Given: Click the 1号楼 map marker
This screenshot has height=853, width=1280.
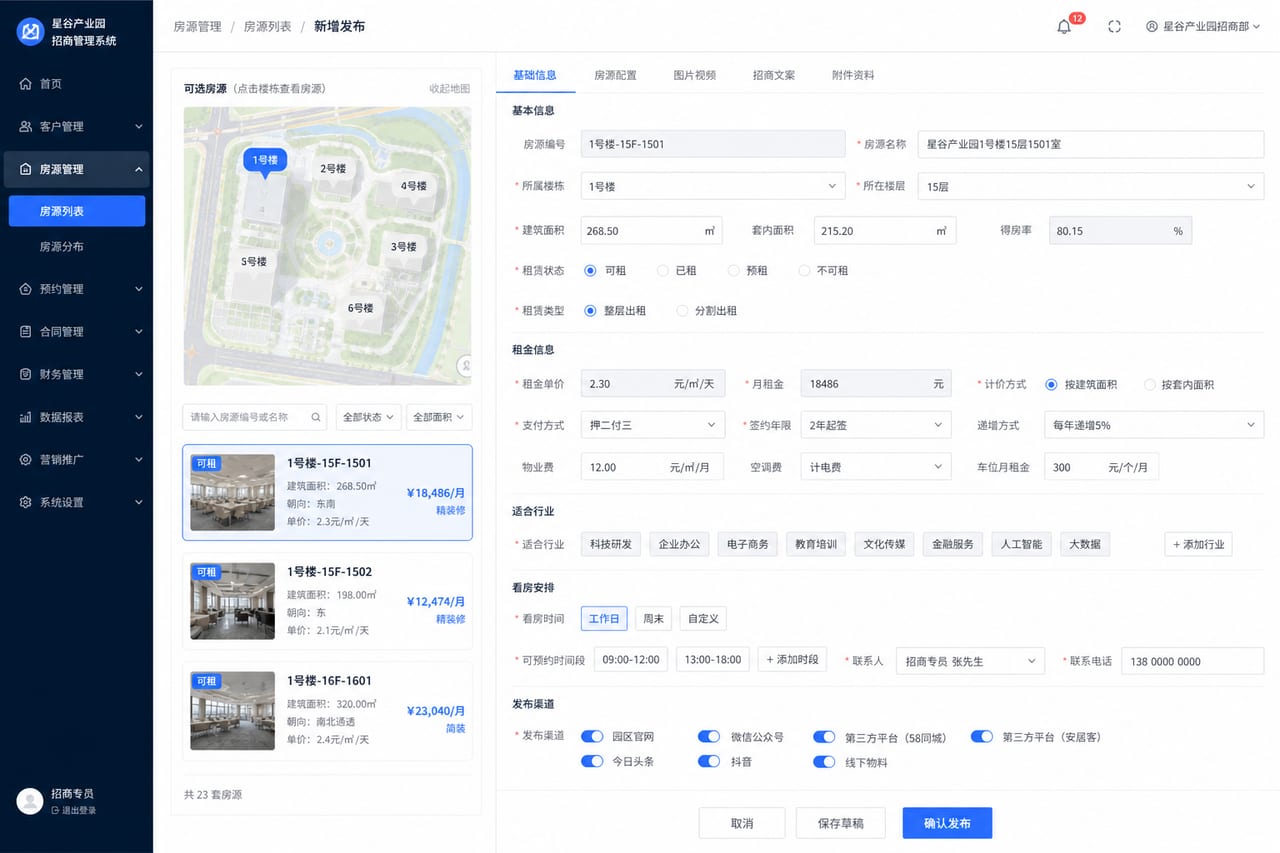Looking at the screenshot, I should [x=265, y=162].
